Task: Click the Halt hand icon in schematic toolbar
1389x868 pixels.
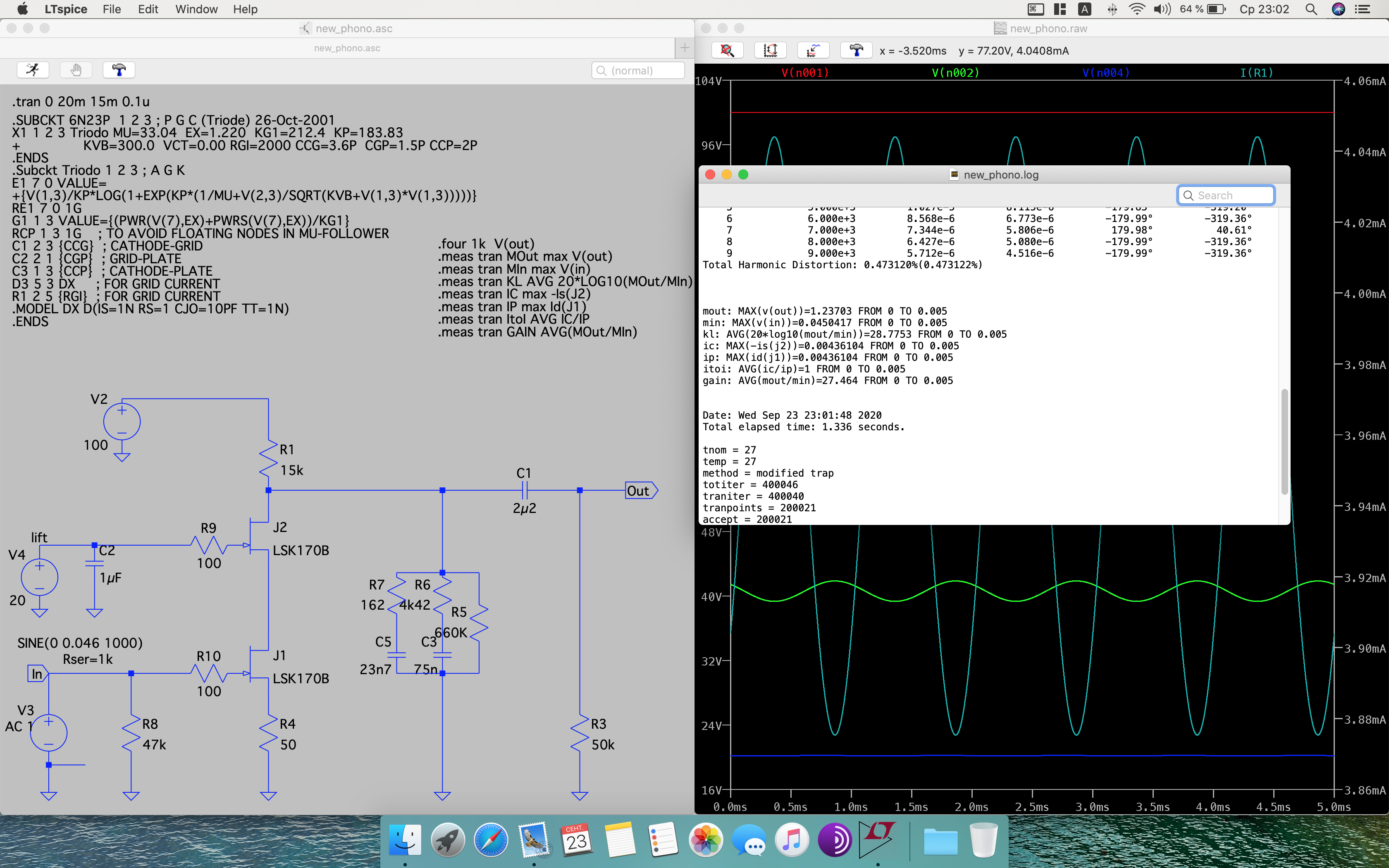Action: tap(76, 70)
